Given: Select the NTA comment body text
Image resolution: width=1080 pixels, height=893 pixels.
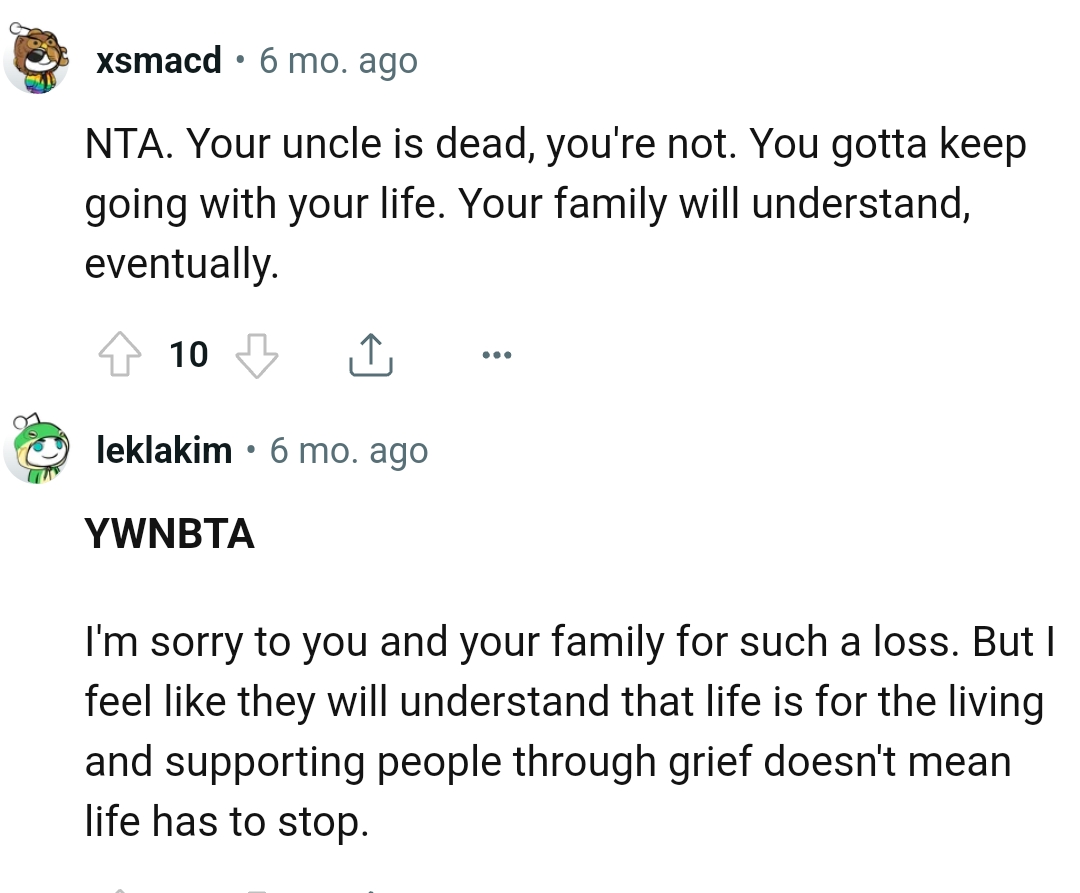Looking at the screenshot, I should point(555,203).
